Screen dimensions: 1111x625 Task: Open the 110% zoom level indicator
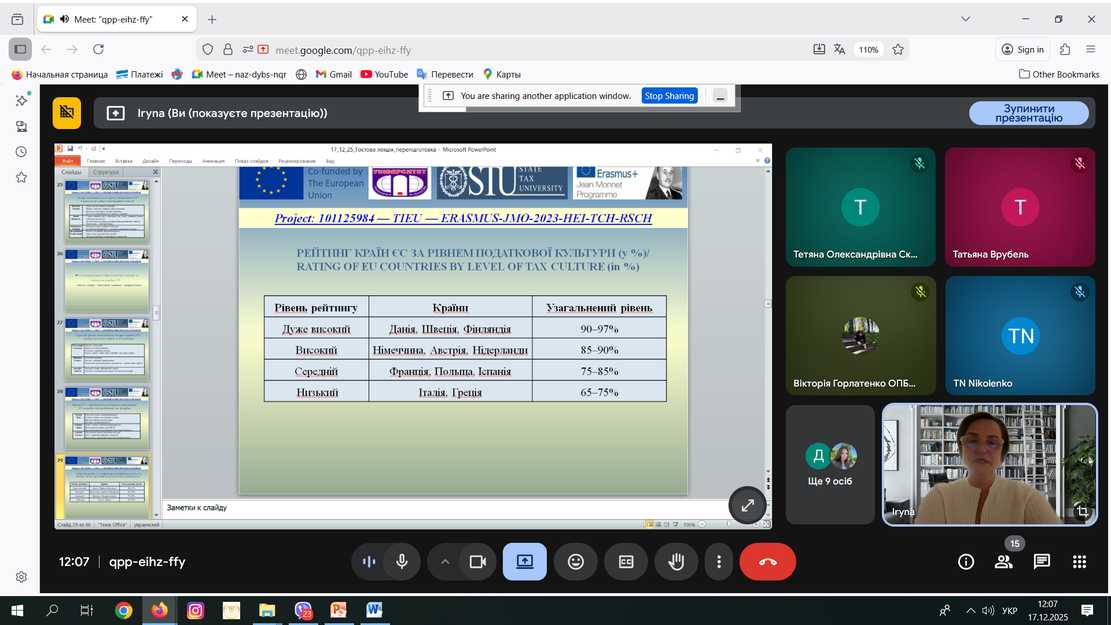tap(868, 50)
